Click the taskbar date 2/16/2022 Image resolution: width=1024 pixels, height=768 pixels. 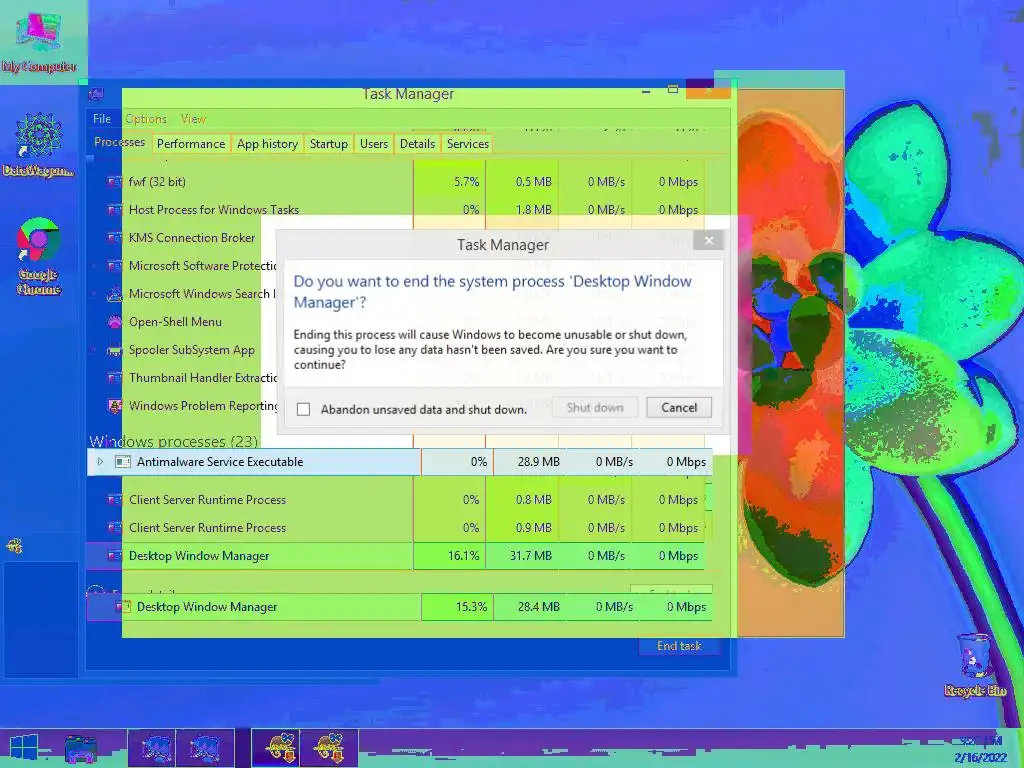click(980, 758)
